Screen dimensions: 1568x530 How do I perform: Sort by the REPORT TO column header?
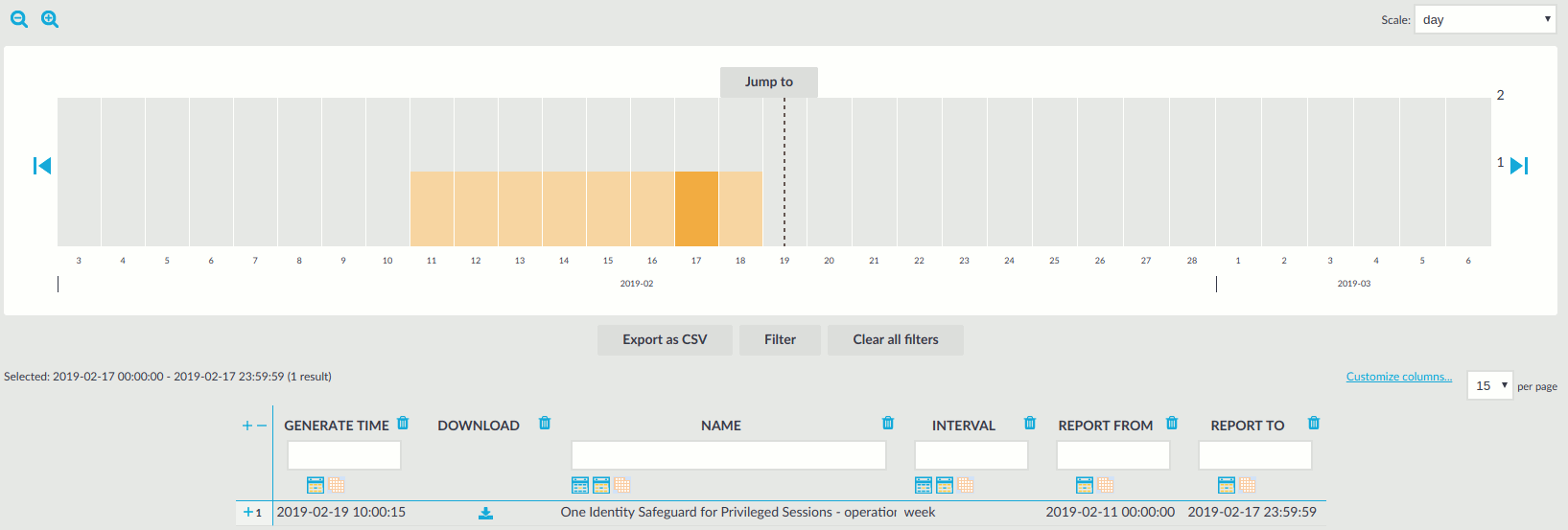pyautogui.click(x=1248, y=426)
